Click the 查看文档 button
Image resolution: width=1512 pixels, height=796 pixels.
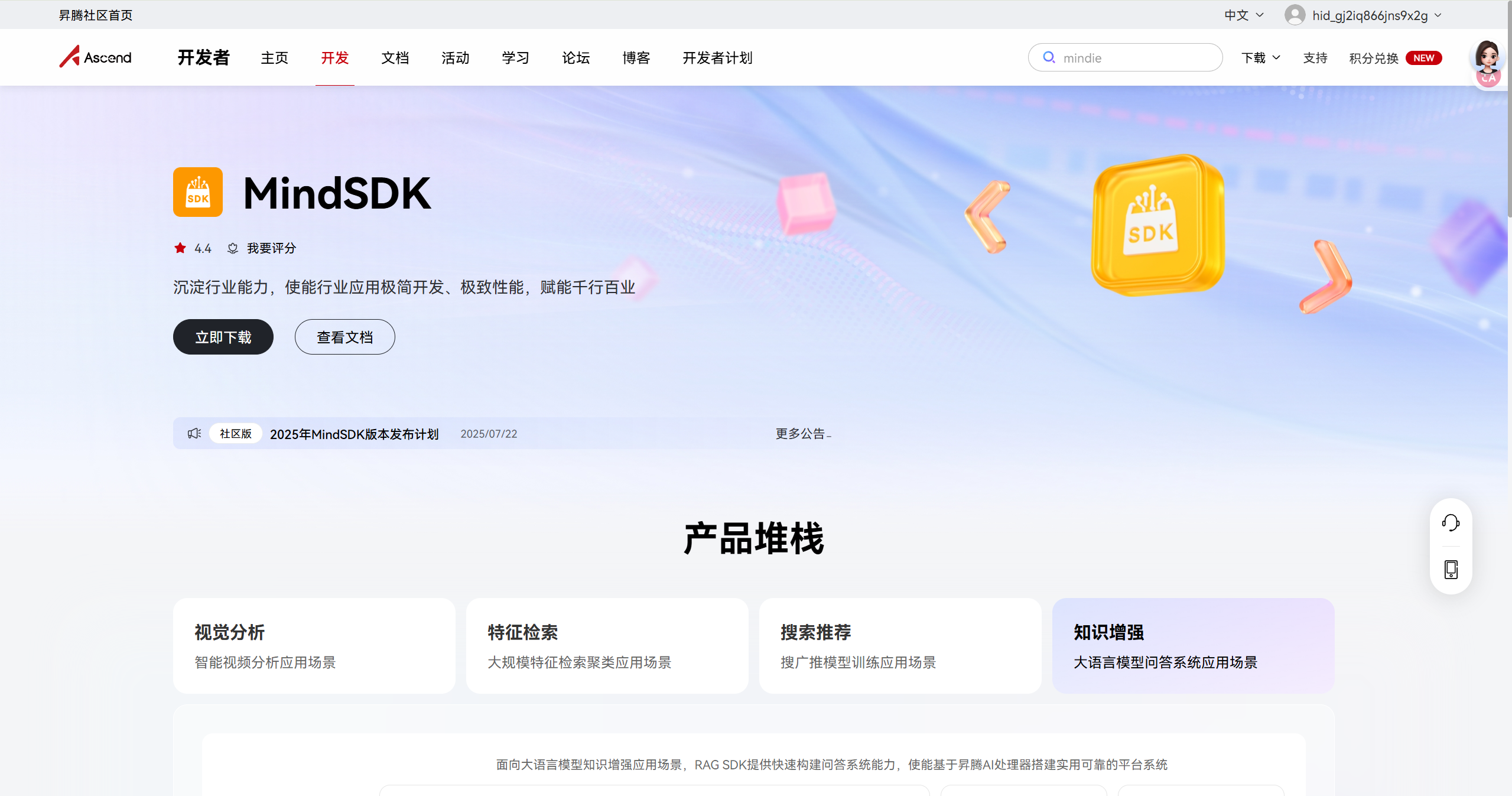pos(344,337)
